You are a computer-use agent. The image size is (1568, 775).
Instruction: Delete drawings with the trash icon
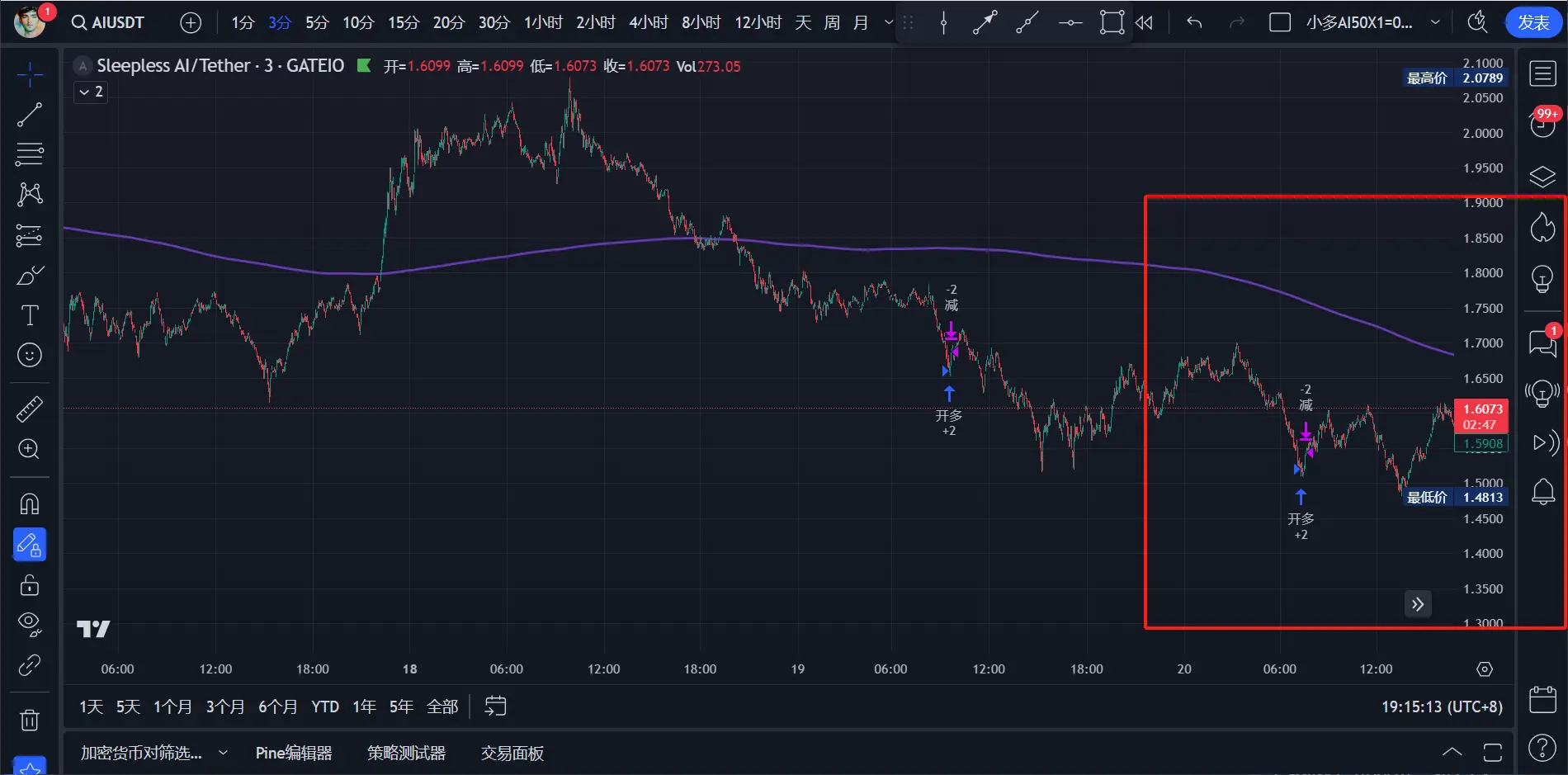tap(30, 721)
